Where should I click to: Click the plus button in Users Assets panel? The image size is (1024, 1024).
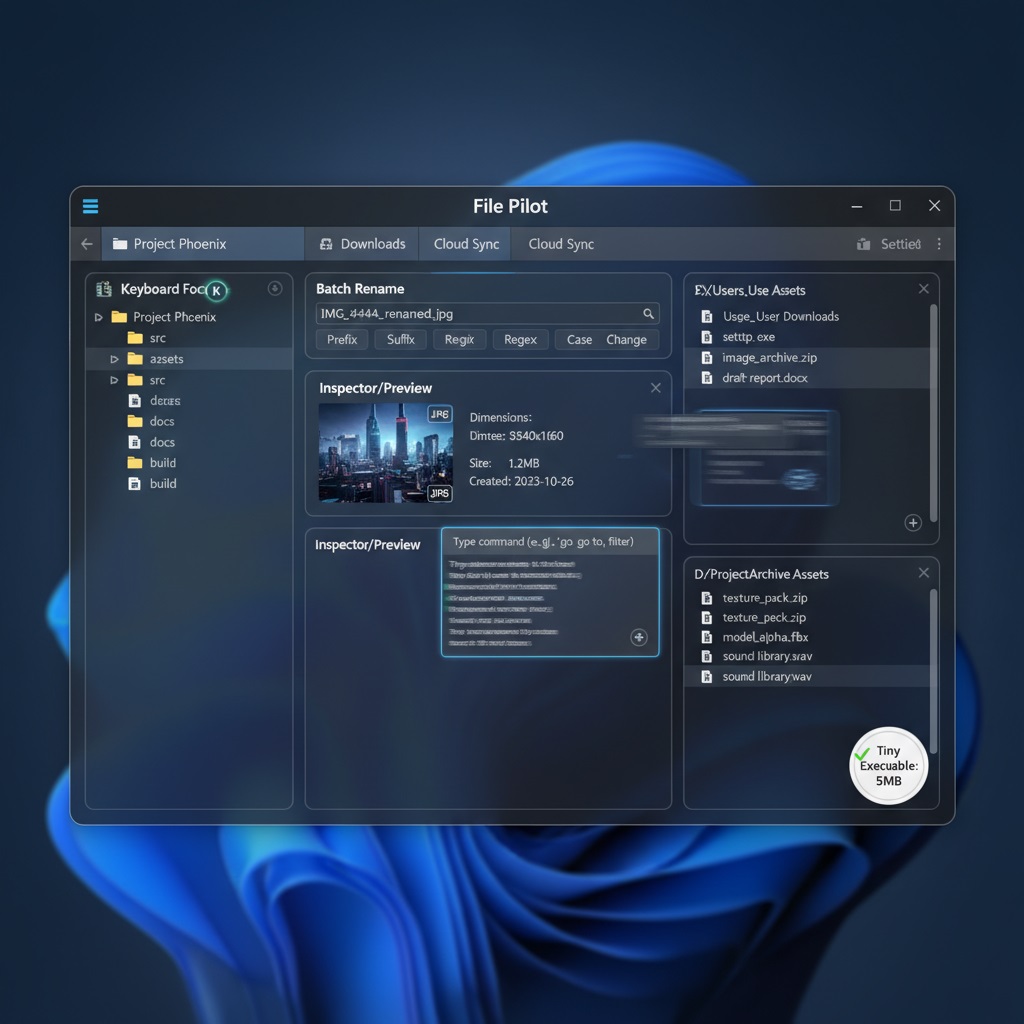(913, 522)
